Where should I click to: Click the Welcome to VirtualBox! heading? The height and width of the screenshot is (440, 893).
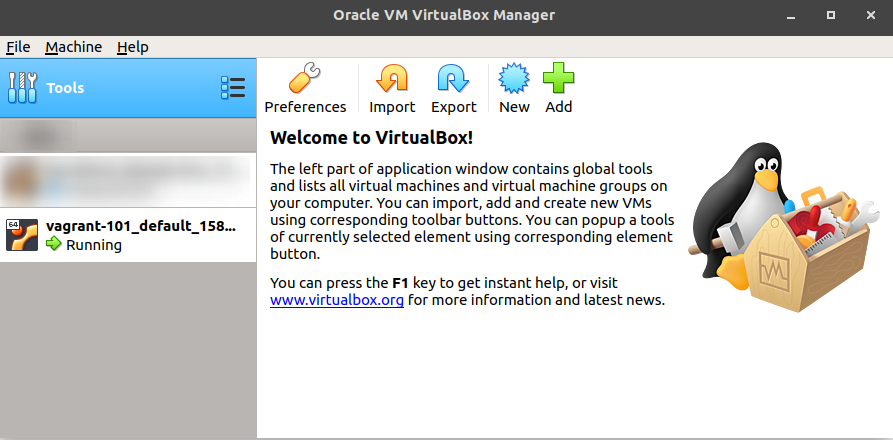coord(371,137)
